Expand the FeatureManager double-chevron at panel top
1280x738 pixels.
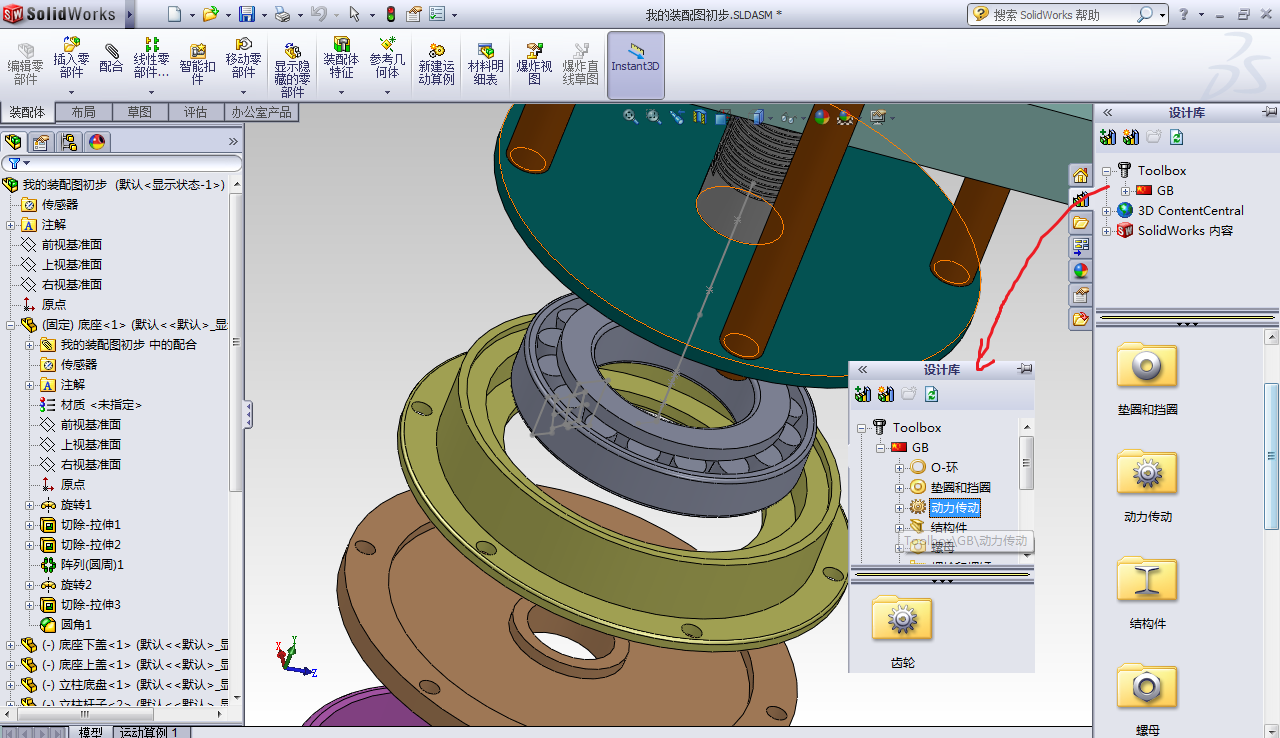coord(233,142)
